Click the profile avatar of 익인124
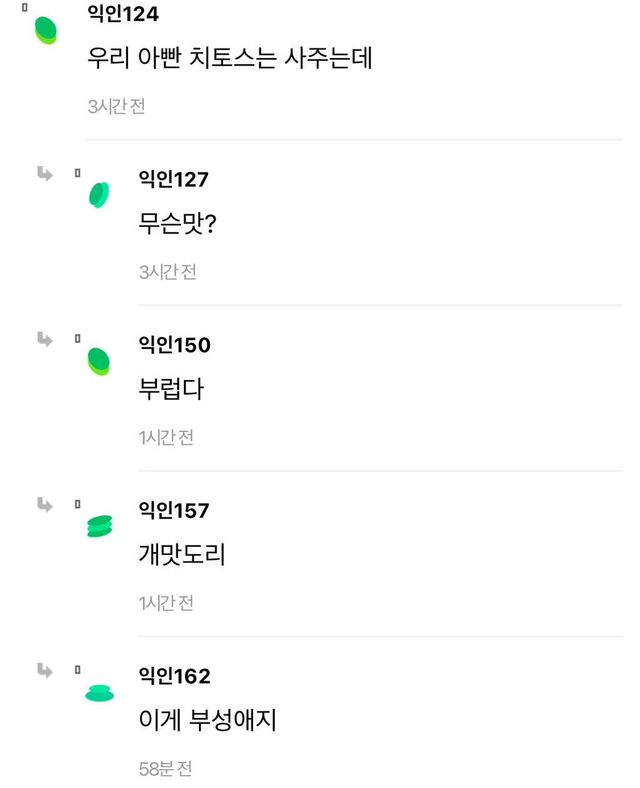This screenshot has height=788, width=640. point(46,29)
